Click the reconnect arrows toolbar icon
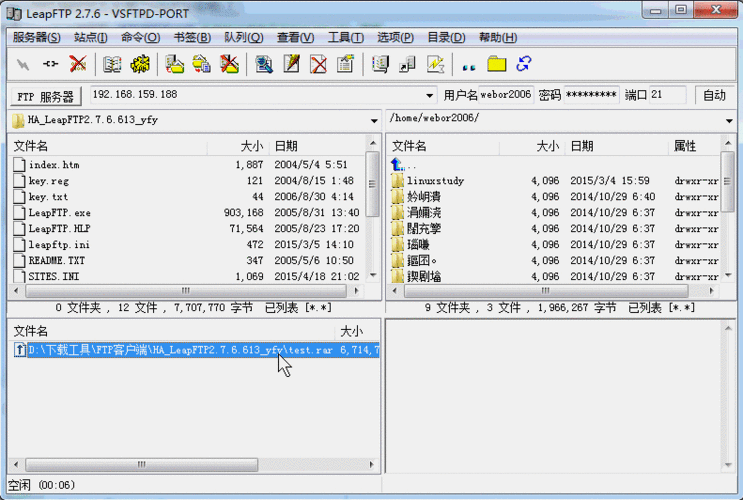 pyautogui.click(x=50, y=64)
